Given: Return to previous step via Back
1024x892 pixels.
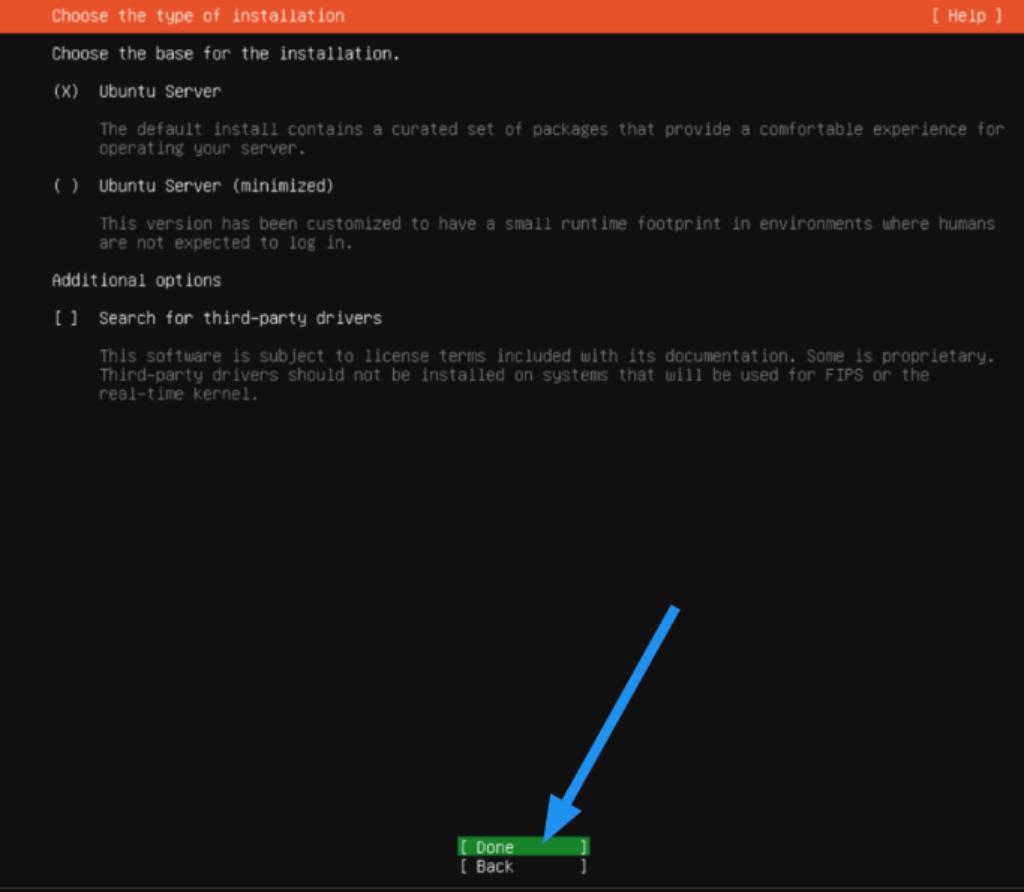Looking at the screenshot, I should tap(523, 866).
